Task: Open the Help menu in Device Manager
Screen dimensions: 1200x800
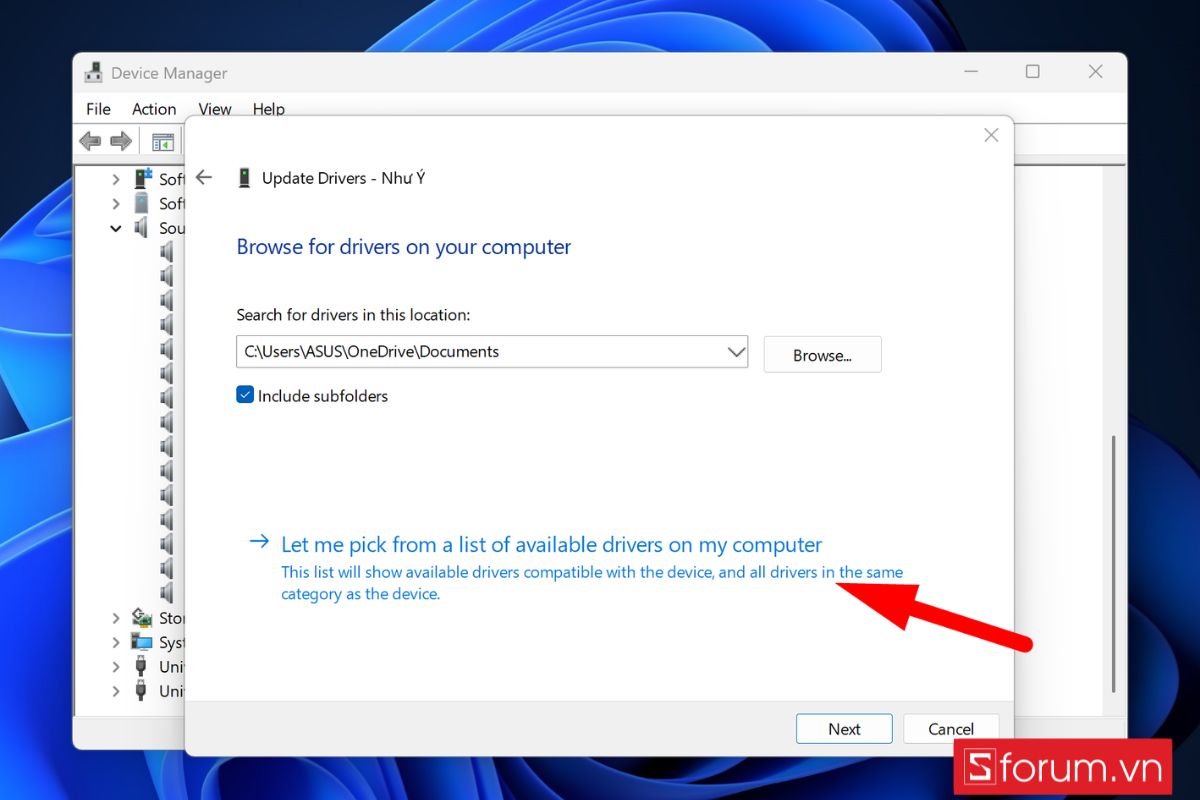Action: coord(268,109)
